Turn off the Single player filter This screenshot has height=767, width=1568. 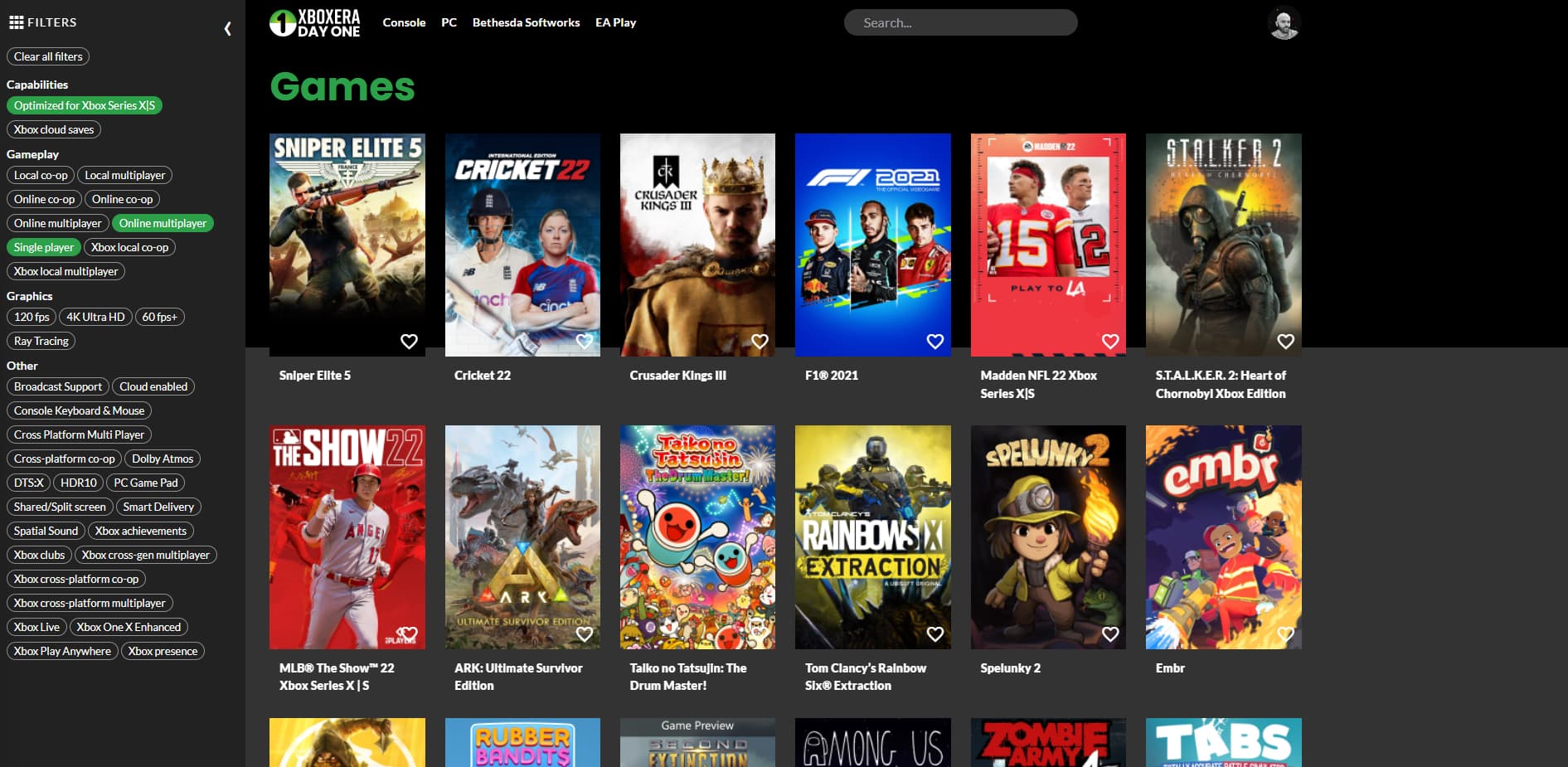tap(44, 247)
